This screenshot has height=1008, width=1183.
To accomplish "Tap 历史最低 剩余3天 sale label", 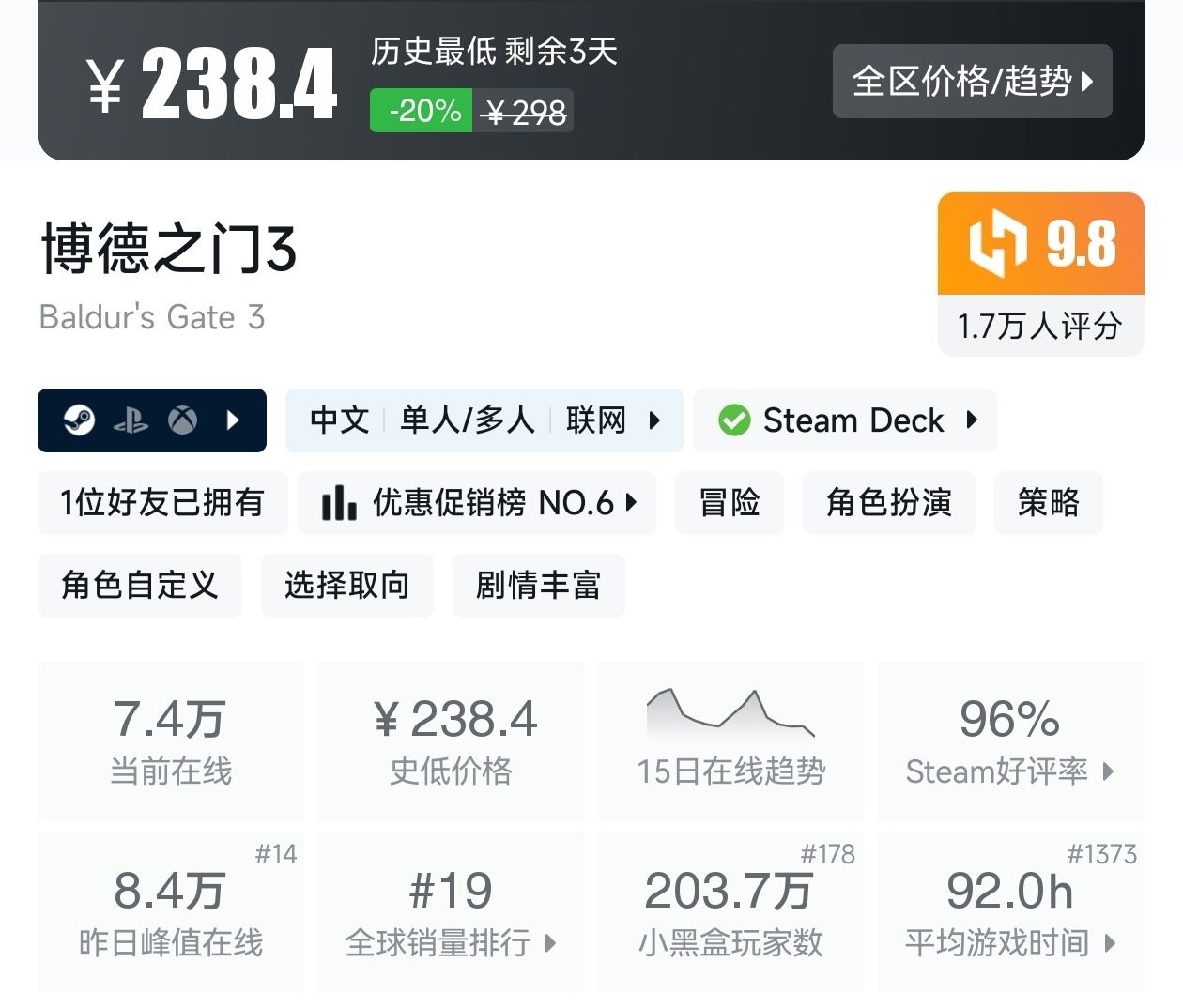I will pos(494,51).
